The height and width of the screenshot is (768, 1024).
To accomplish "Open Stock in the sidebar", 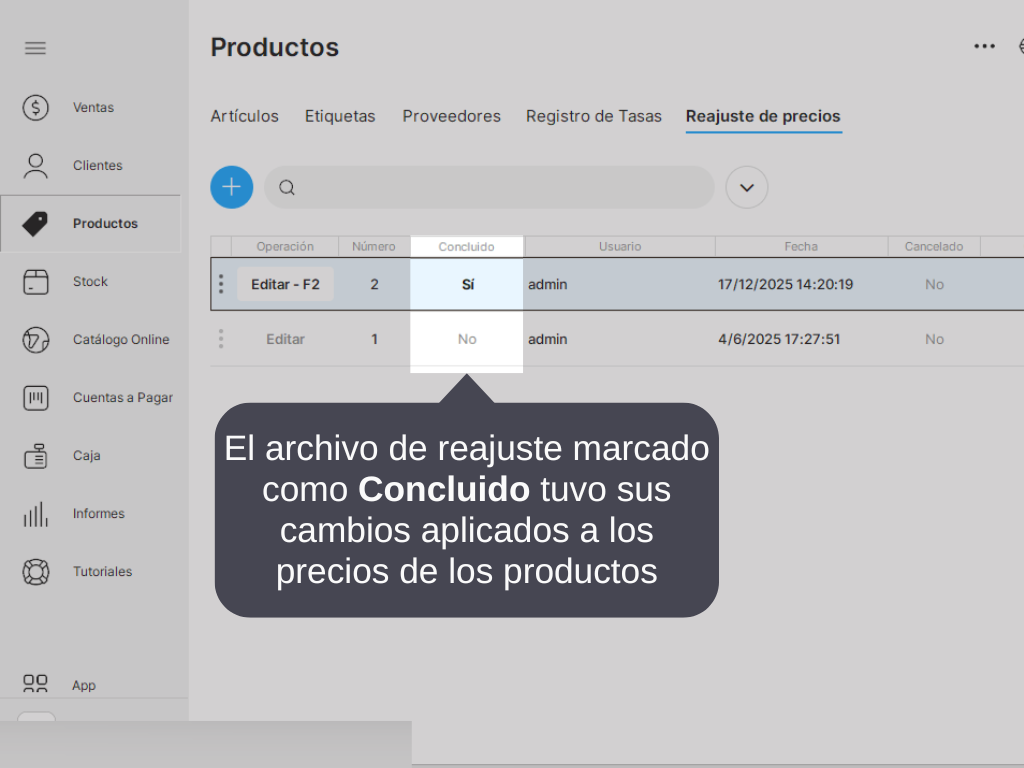I will coord(90,281).
